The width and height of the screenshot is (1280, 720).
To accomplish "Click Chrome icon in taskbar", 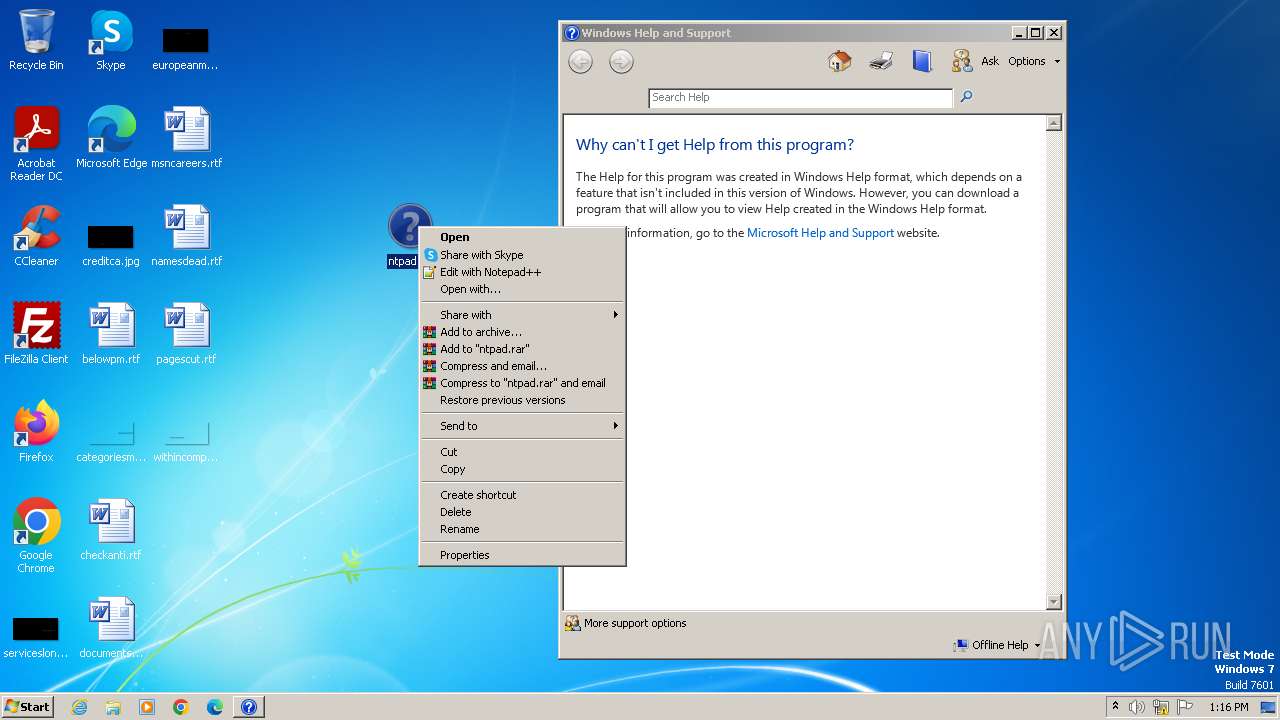I will tap(181, 707).
